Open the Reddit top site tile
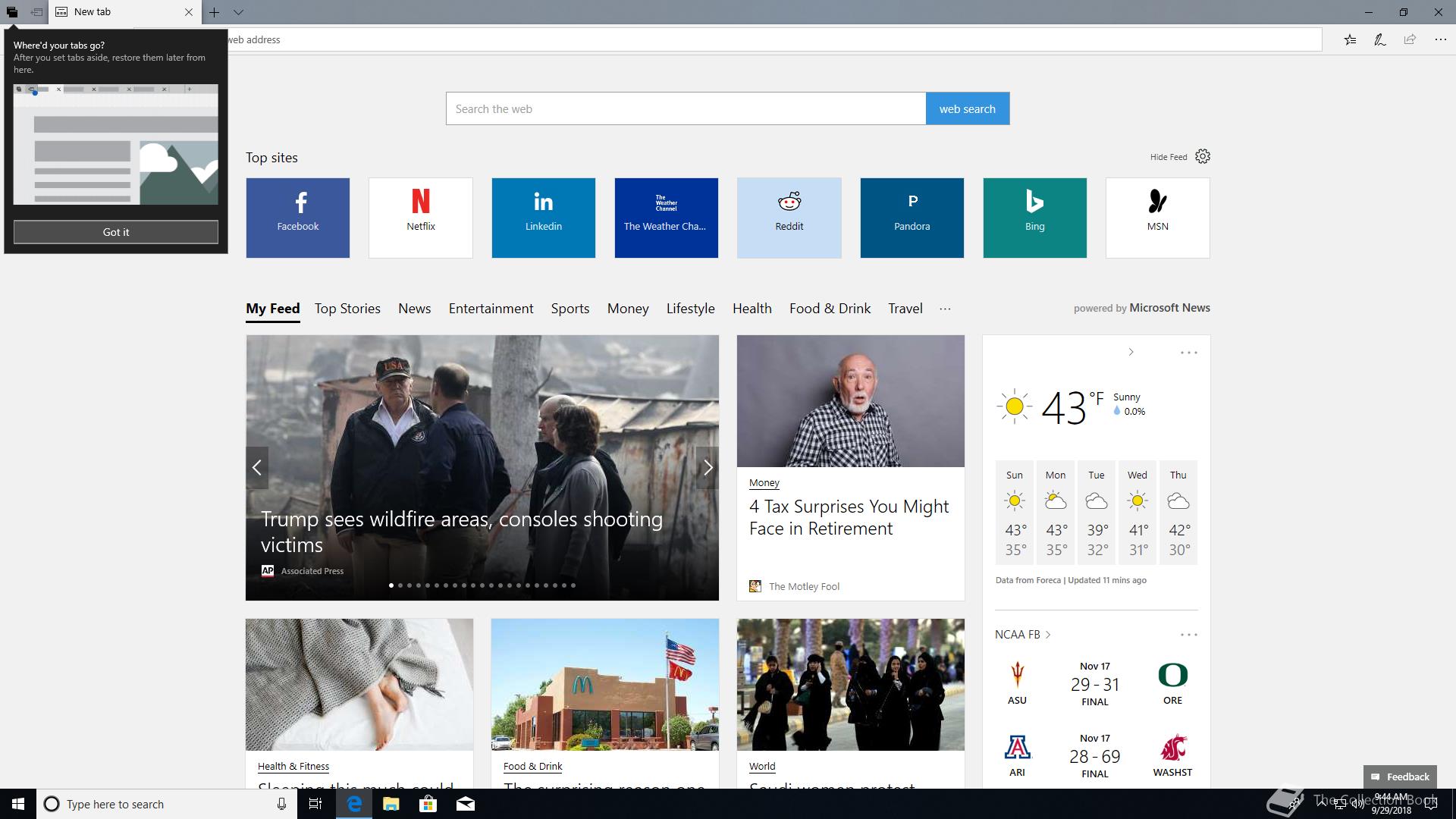The width and height of the screenshot is (1456, 819). [x=789, y=218]
